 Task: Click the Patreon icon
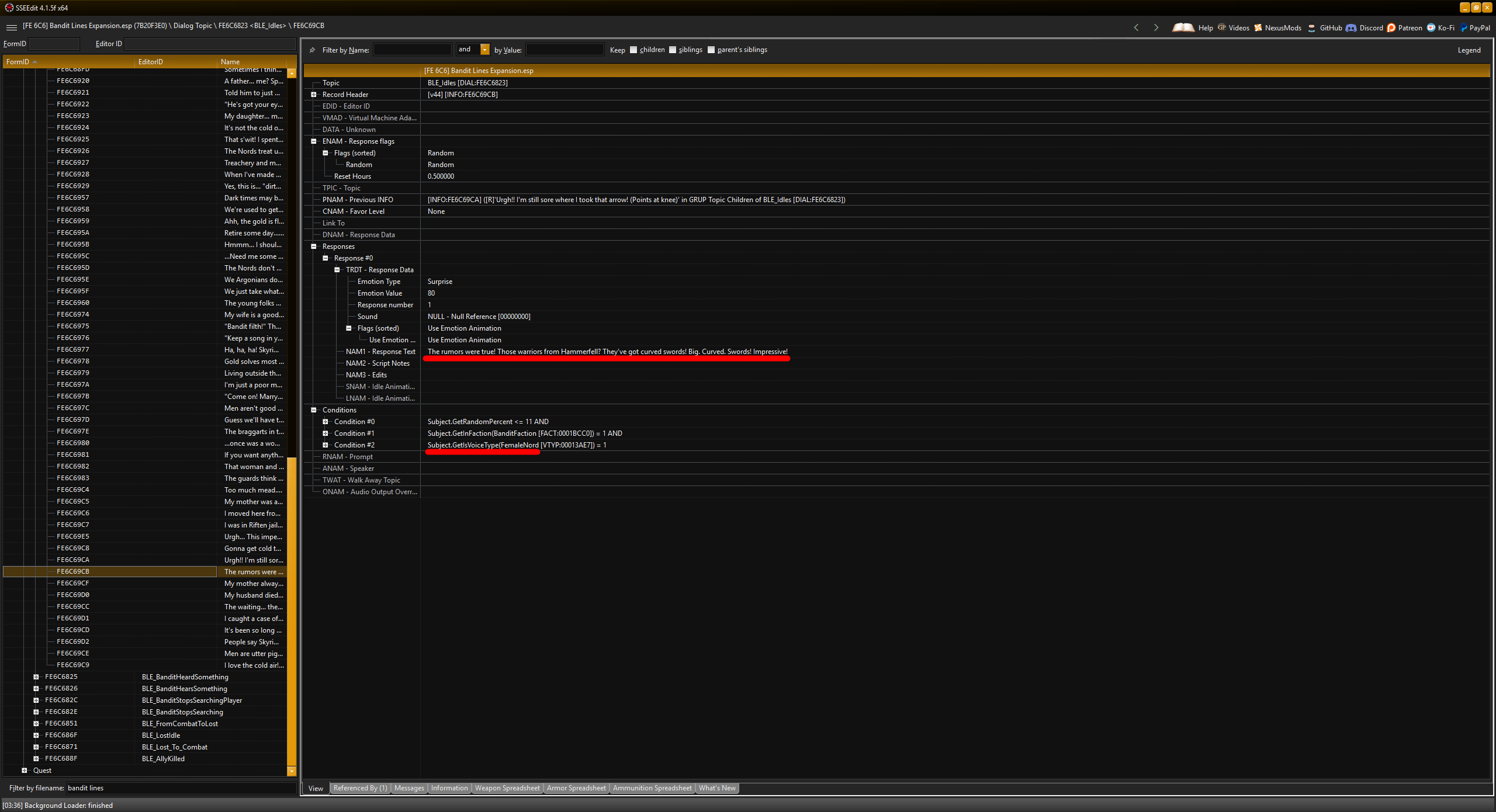click(1391, 27)
